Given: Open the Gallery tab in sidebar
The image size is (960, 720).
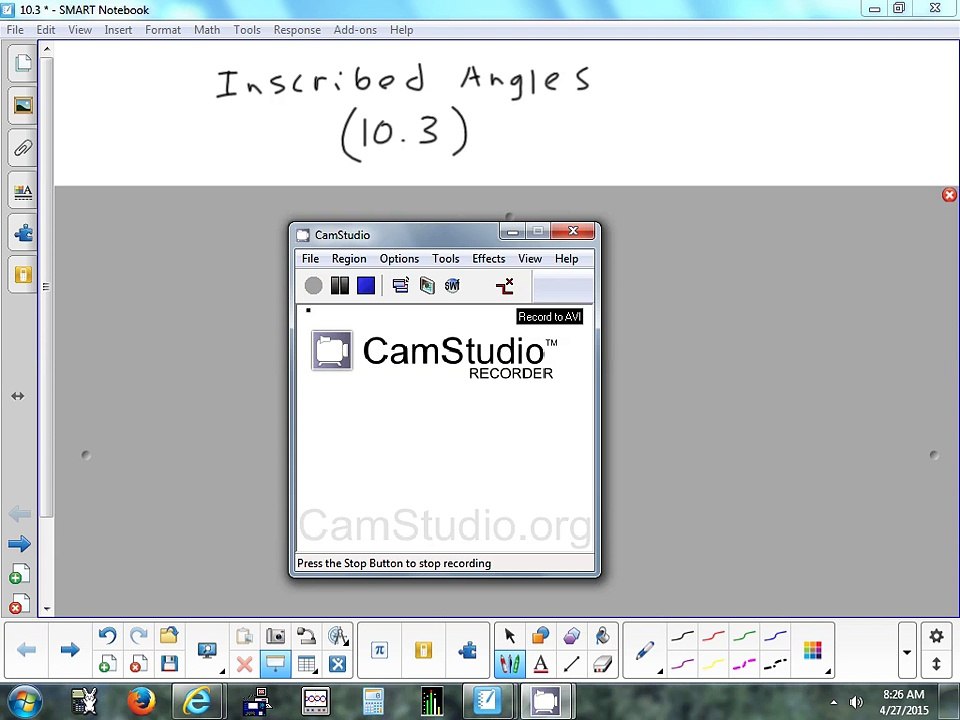Looking at the screenshot, I should click(23, 105).
